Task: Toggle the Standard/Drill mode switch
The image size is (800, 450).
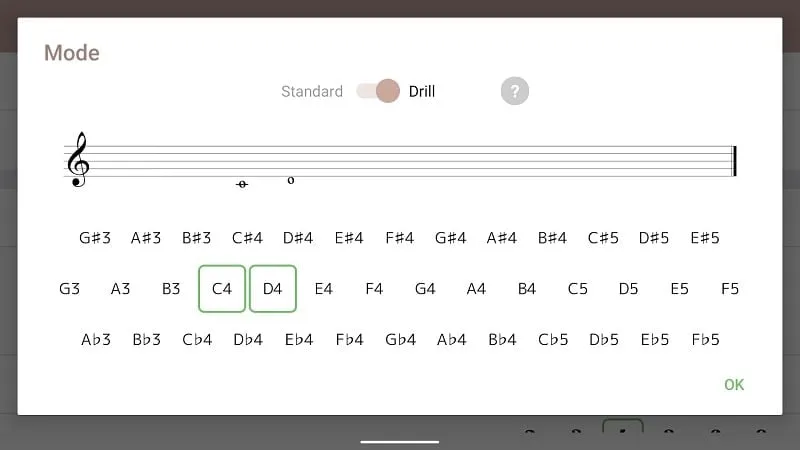Action: pos(378,91)
